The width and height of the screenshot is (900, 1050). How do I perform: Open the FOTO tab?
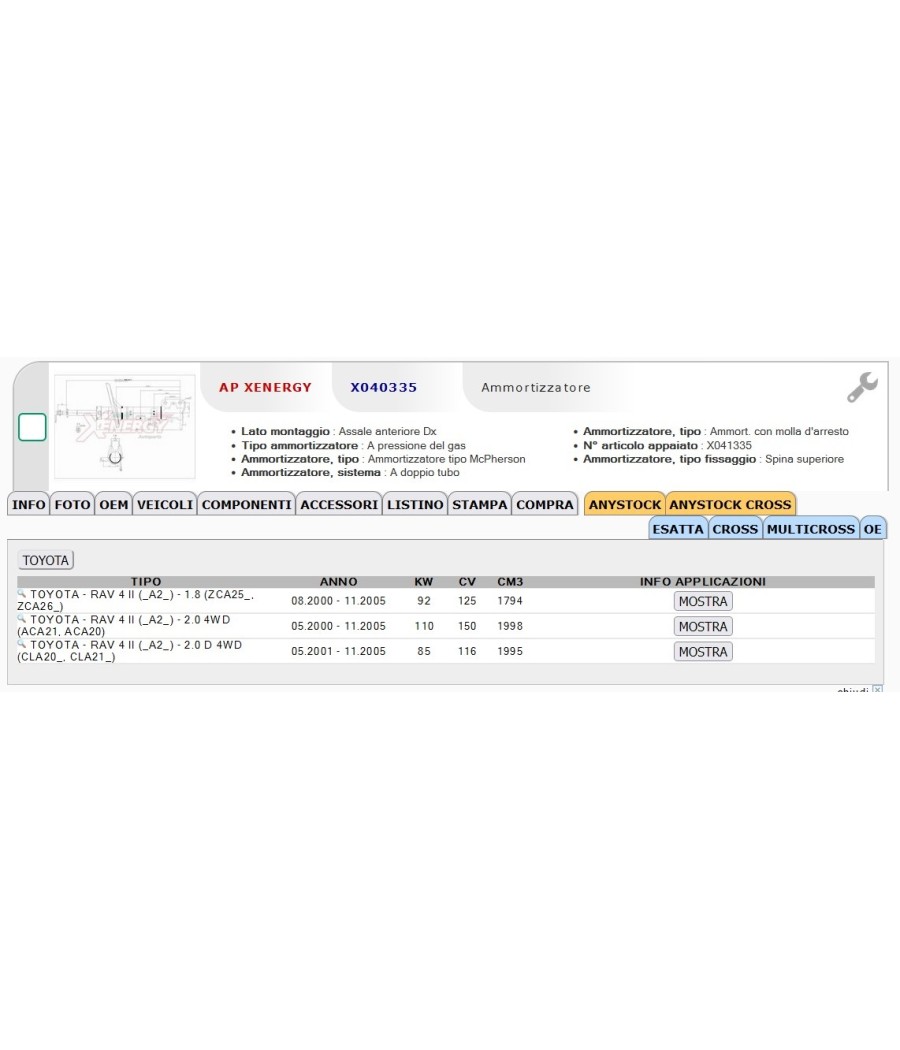(x=72, y=504)
